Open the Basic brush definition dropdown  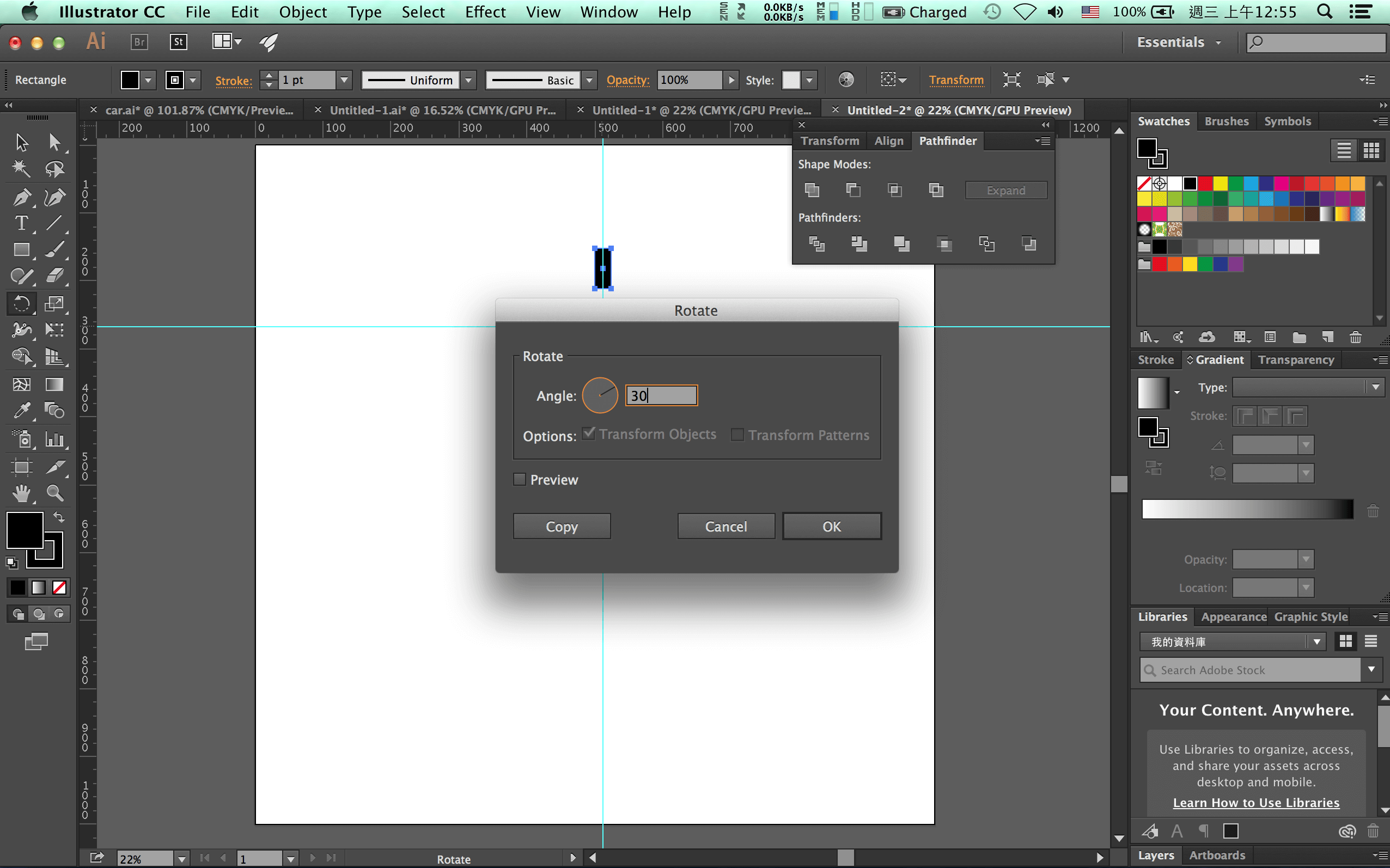point(589,80)
